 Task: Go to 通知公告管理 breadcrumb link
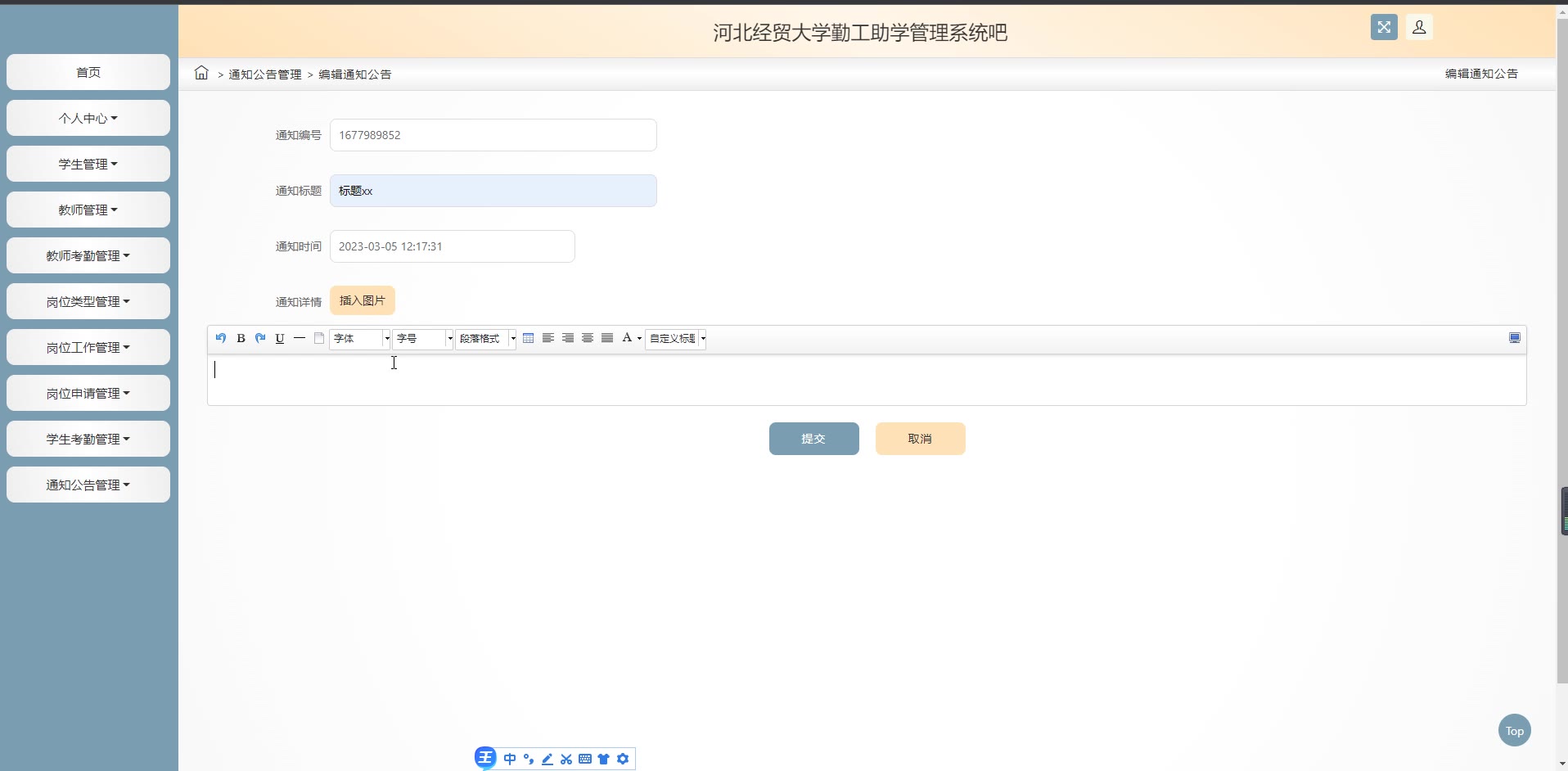[265, 74]
